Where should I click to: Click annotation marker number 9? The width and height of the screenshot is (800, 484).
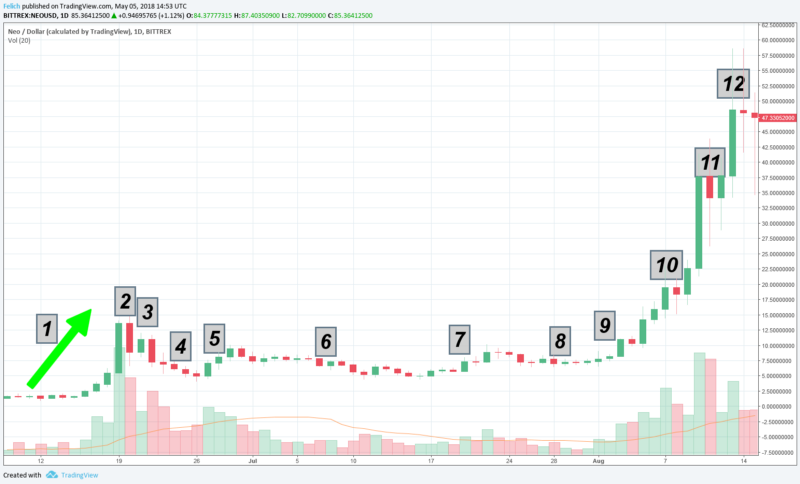point(603,324)
